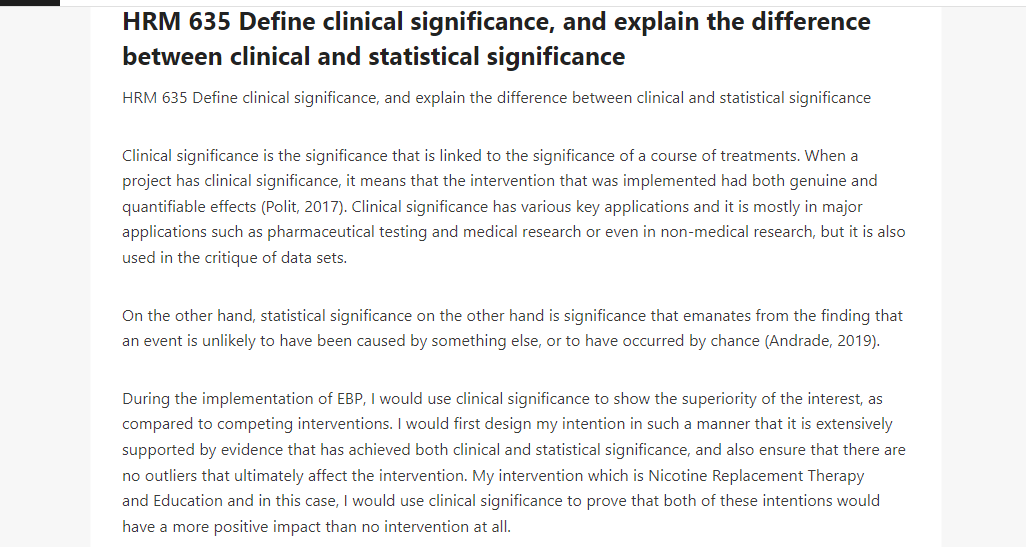Click the phrase "Nicotine Replacement Therapy"
Screen dimensions: 1026x547
(x=756, y=476)
